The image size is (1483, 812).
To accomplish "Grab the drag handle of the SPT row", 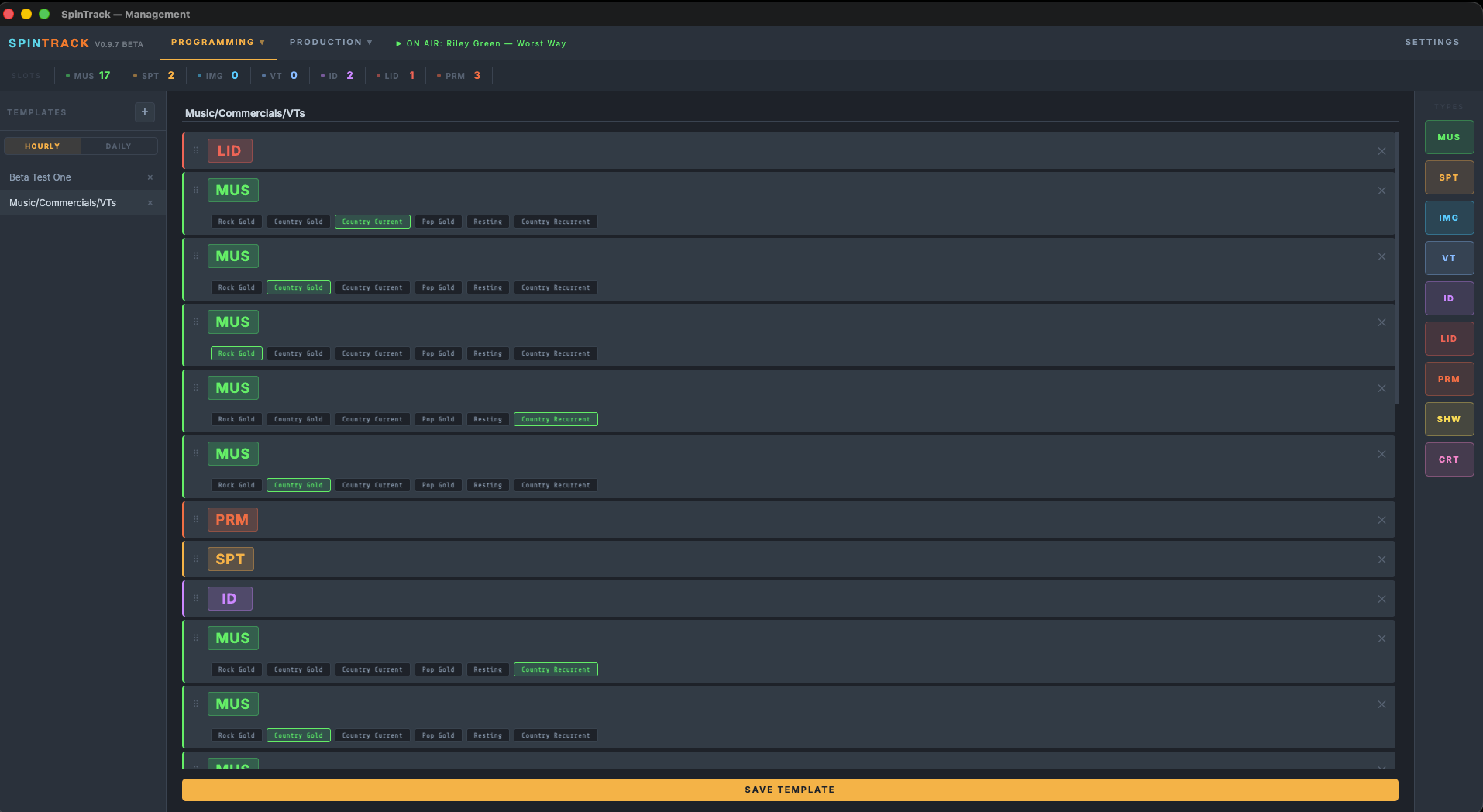I will click(x=196, y=559).
